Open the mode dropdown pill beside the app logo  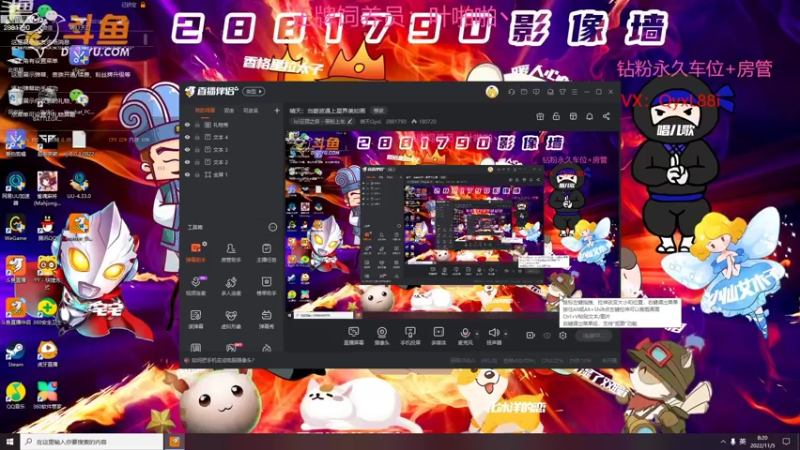click(x=254, y=92)
